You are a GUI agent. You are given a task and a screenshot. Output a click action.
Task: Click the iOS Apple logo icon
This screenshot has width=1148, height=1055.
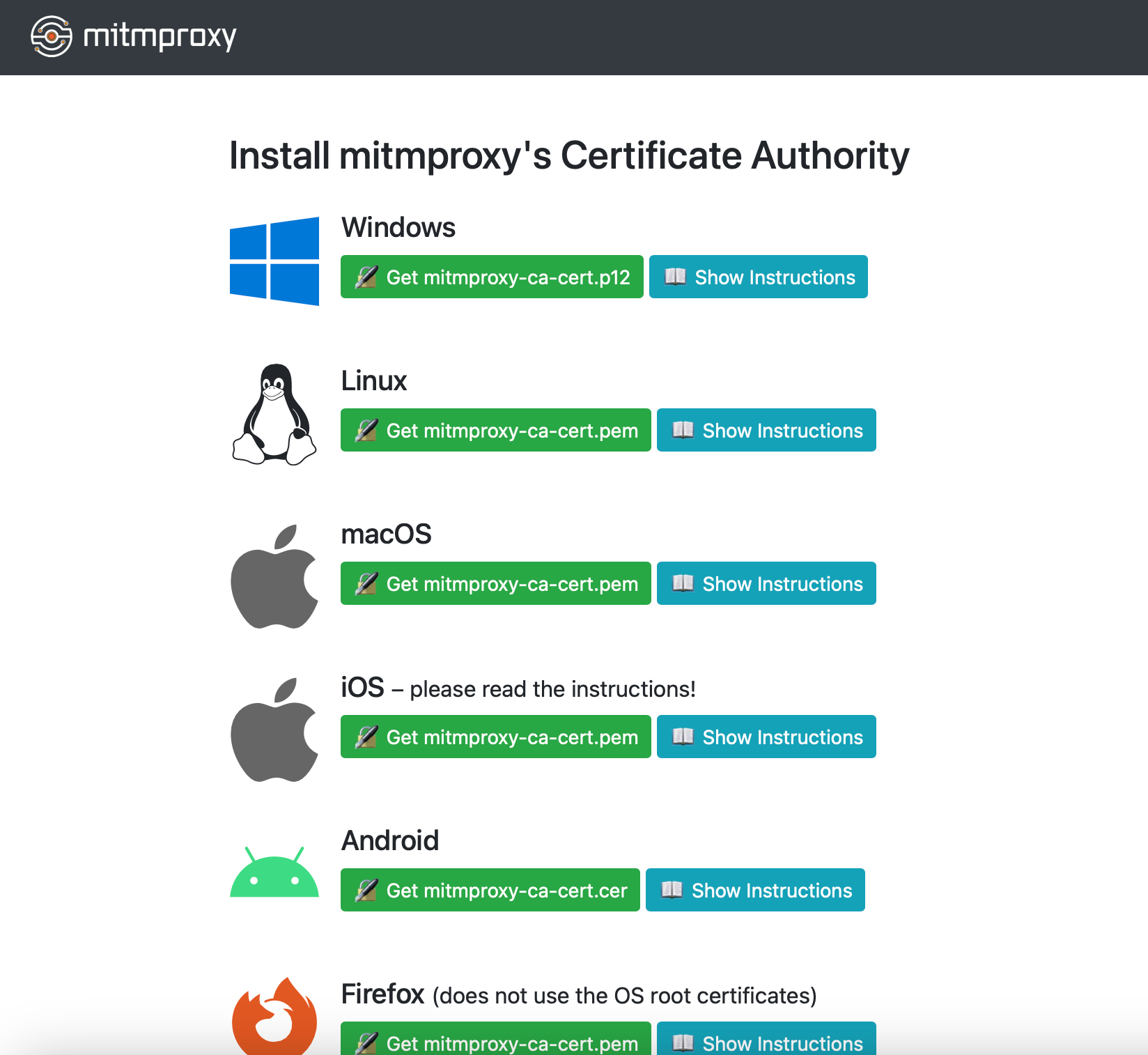pyautogui.click(x=274, y=730)
